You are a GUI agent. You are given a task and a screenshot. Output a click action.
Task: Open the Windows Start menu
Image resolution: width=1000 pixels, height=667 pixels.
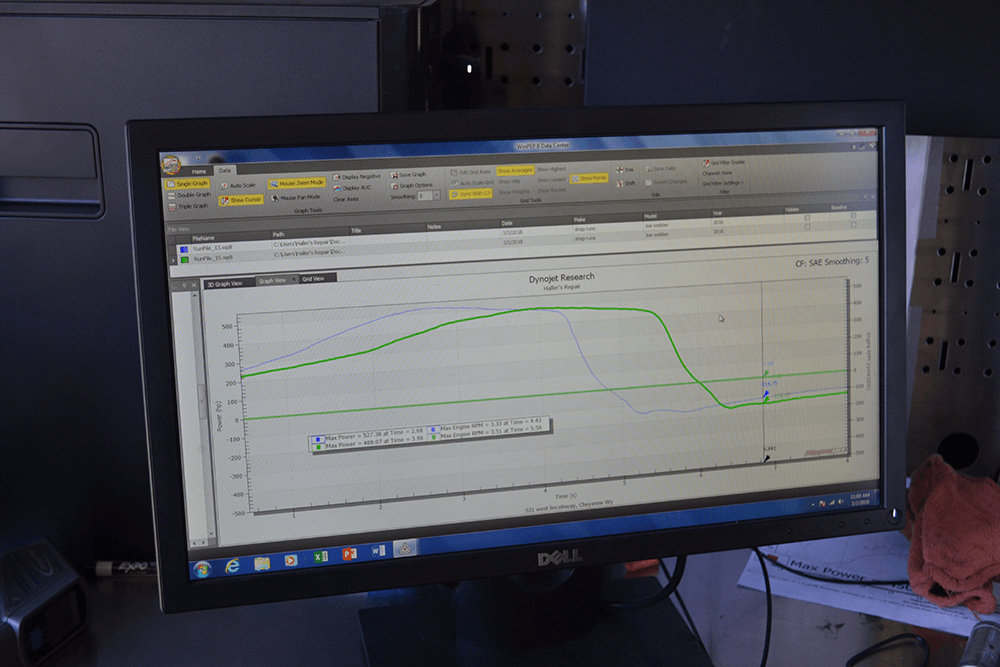tap(203, 569)
